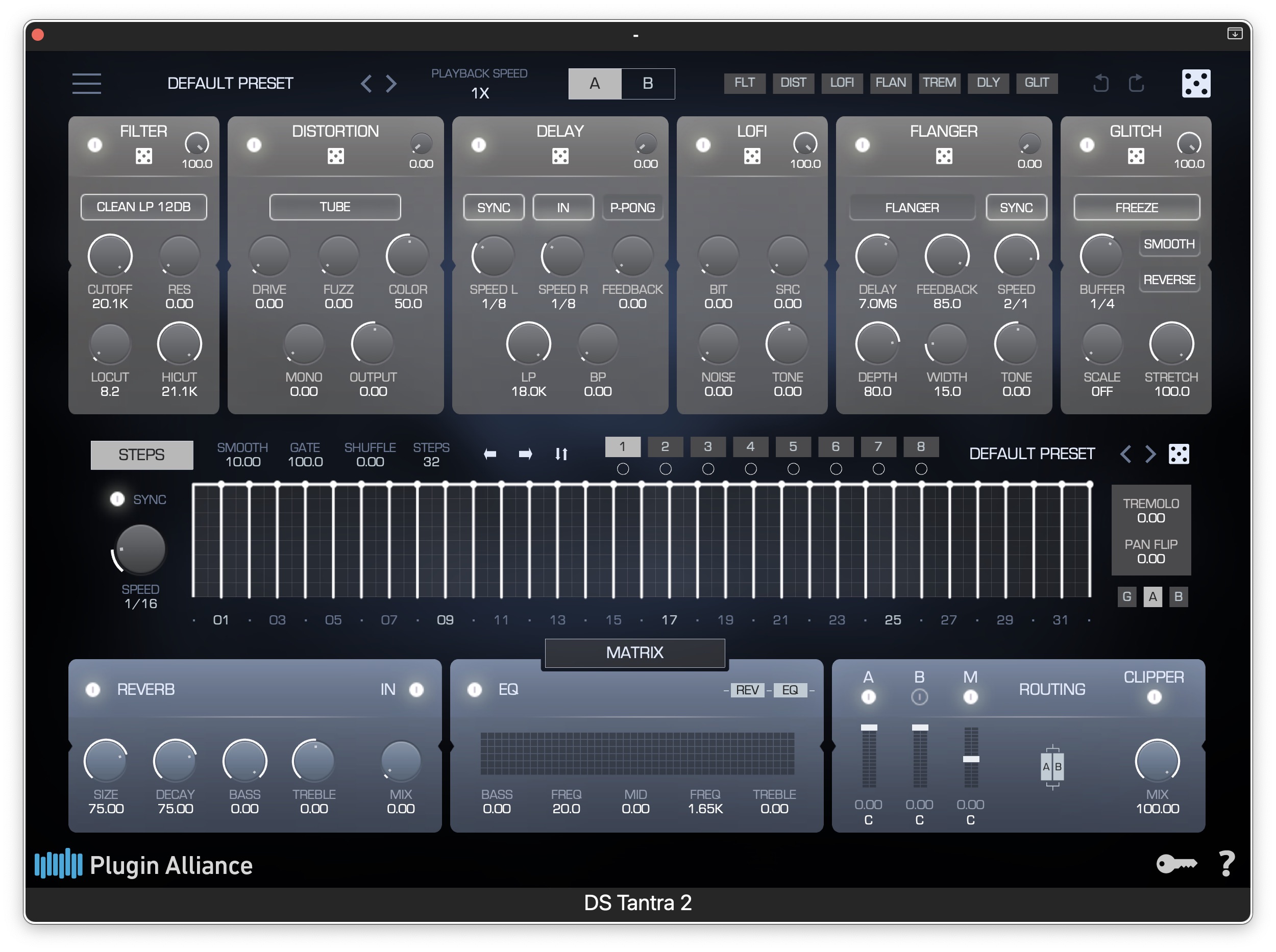
Task: Randomize the Delay module with its dice
Action: (560, 156)
